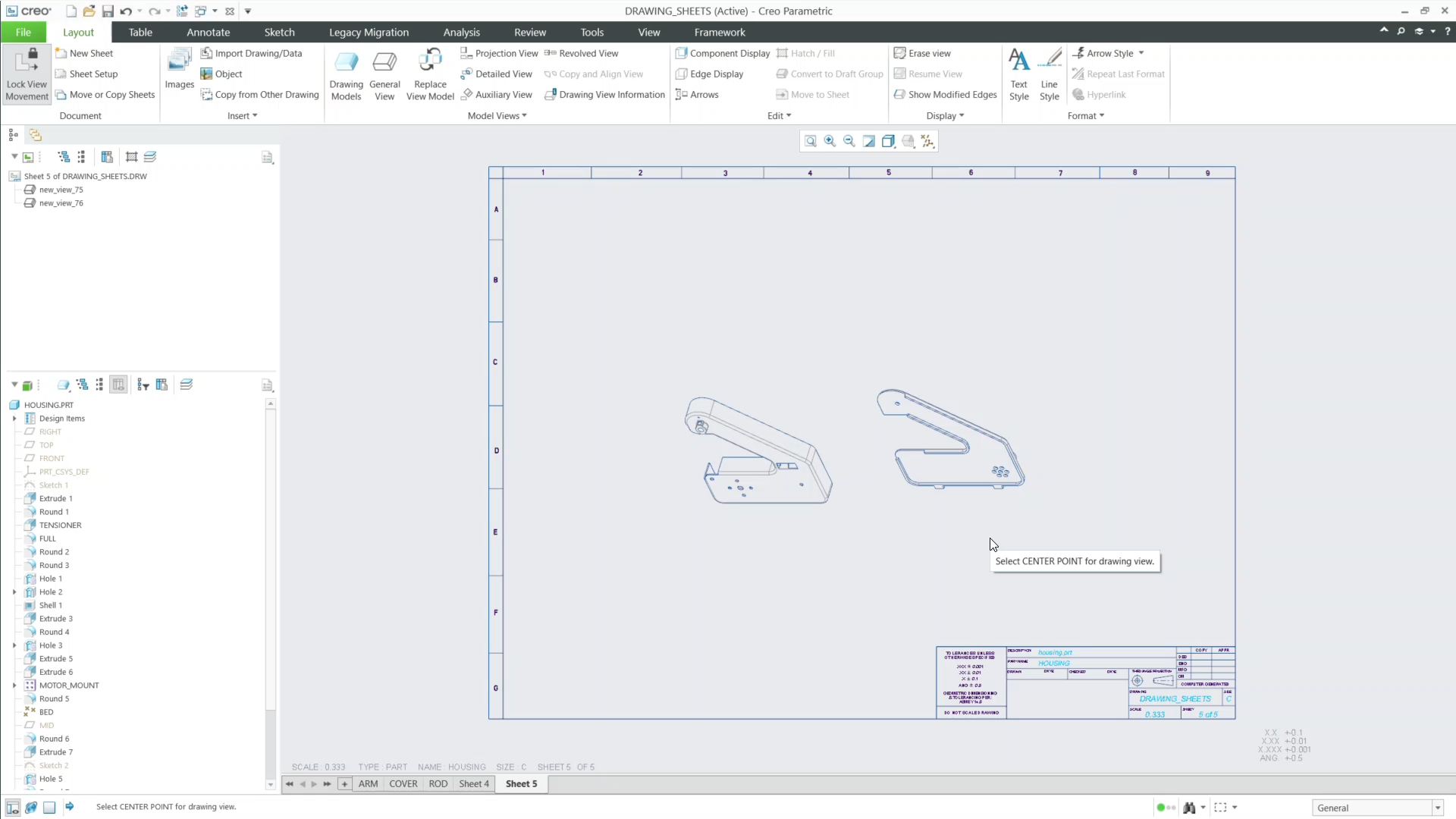Expand the Hole 2 tree node
The width and height of the screenshot is (1456, 819).
[15, 591]
